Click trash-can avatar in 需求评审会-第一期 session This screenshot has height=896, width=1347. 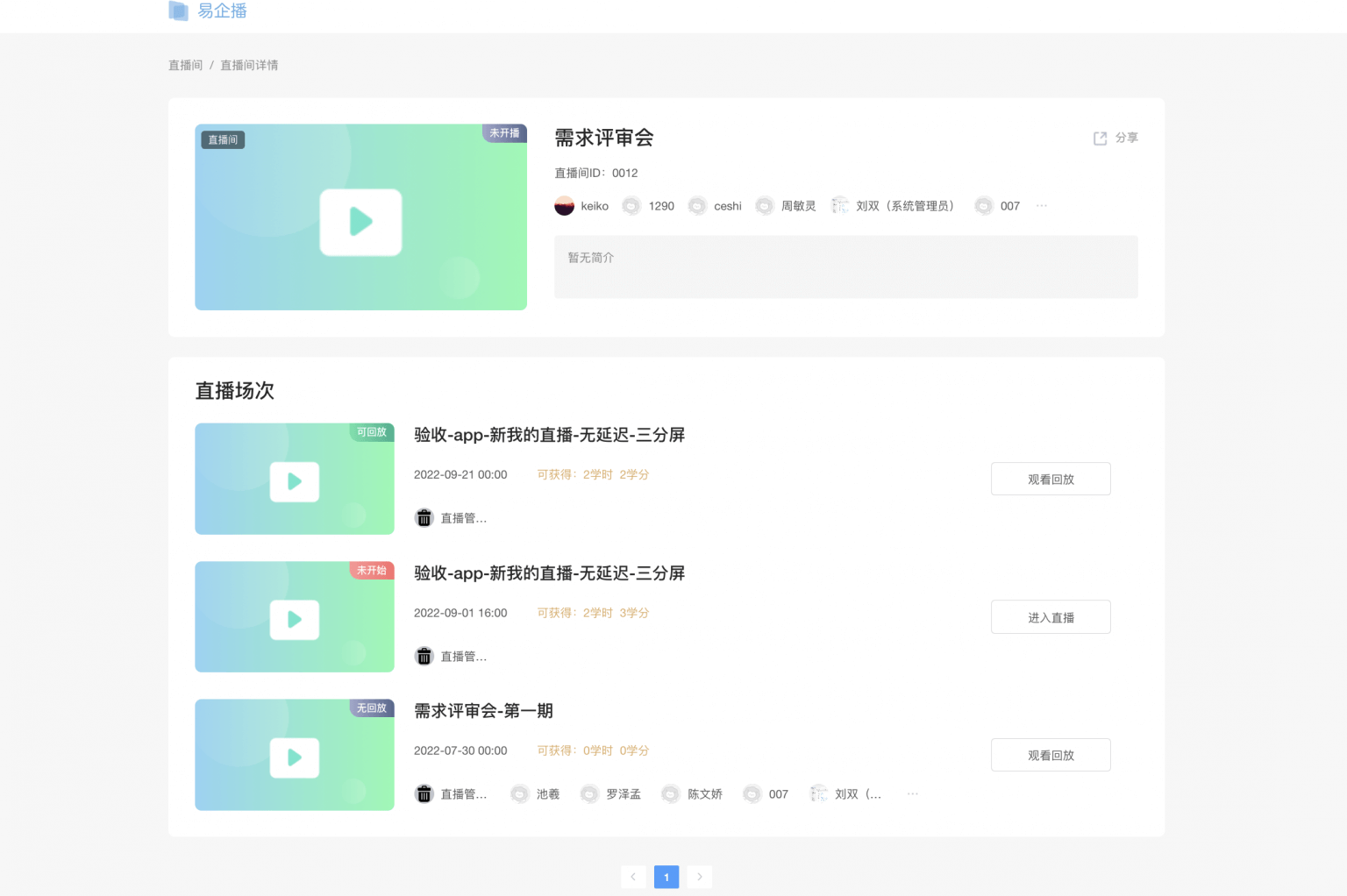(424, 794)
